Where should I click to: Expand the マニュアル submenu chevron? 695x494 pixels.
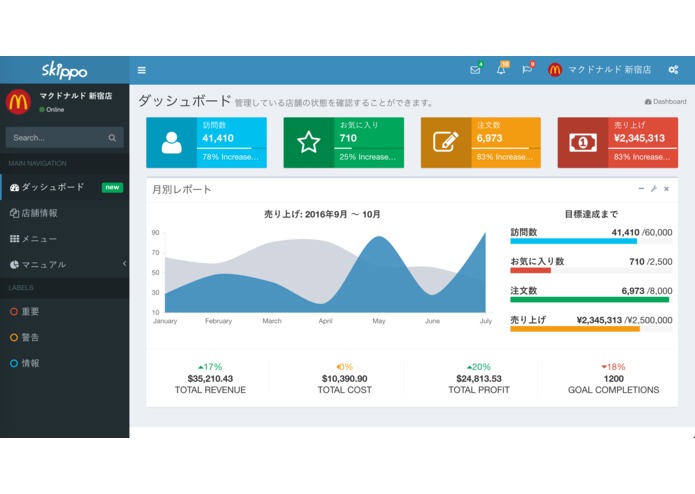point(124,264)
